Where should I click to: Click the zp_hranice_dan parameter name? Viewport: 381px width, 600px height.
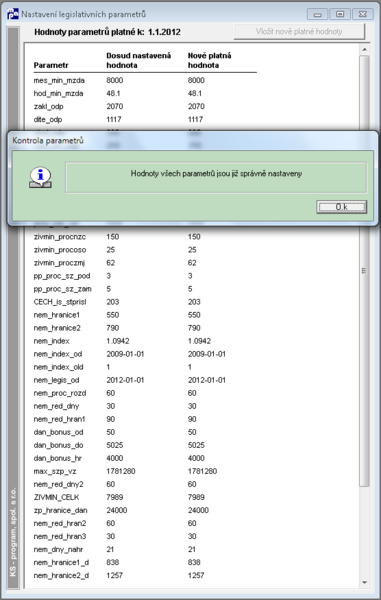[x=60, y=510]
